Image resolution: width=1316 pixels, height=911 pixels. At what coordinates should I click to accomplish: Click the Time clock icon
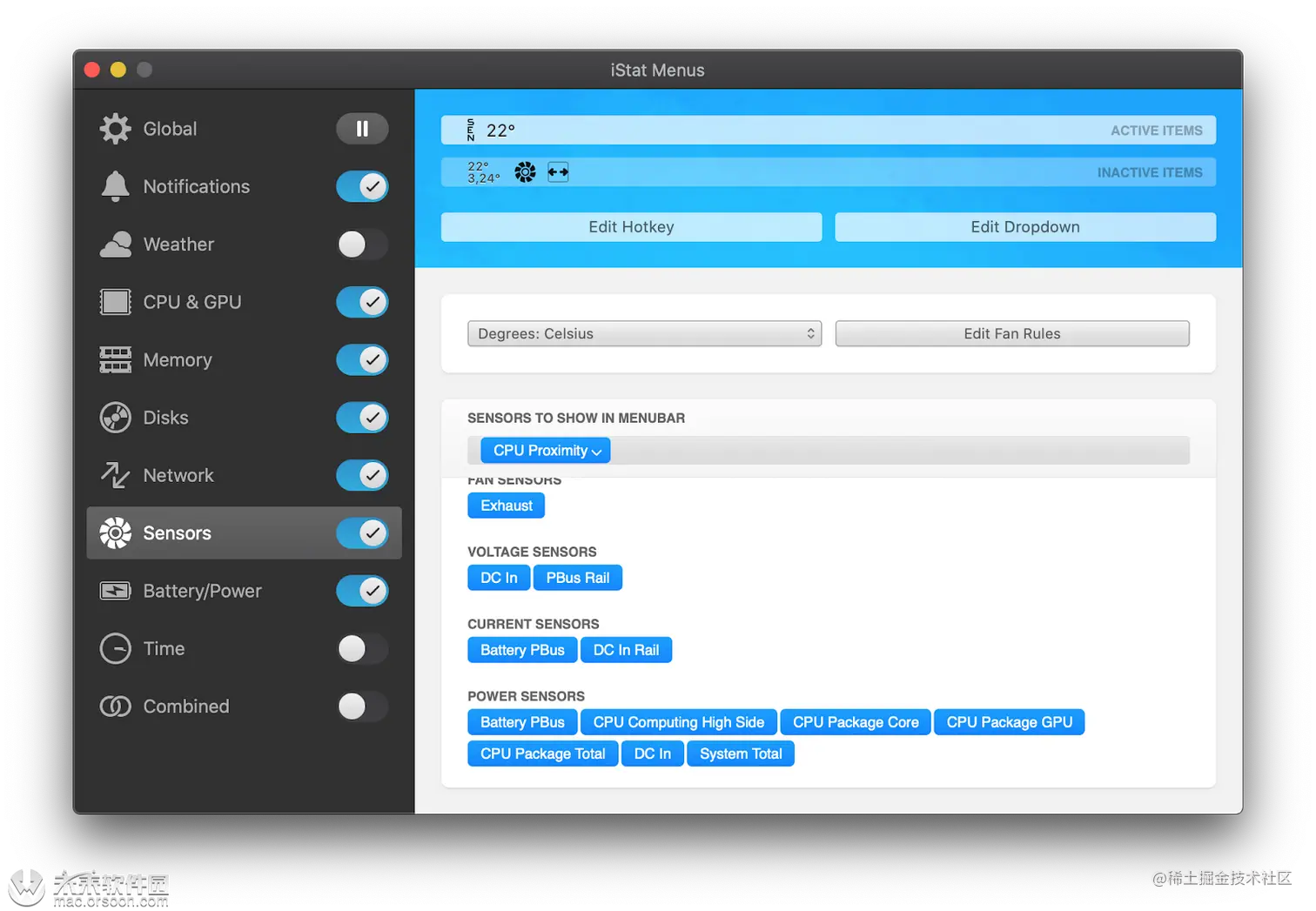(x=115, y=648)
